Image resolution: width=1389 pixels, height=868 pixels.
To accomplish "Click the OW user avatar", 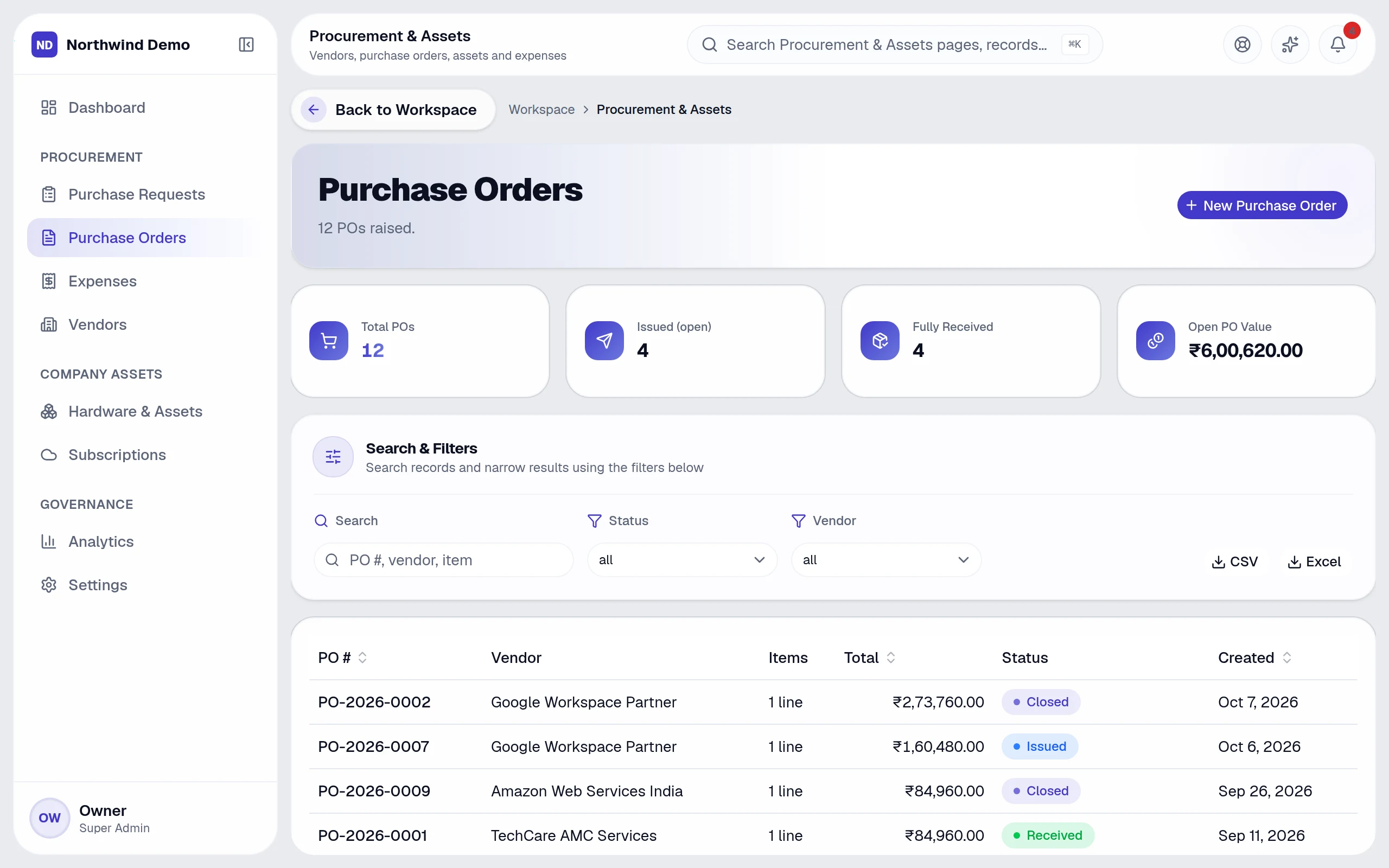I will tap(49, 818).
